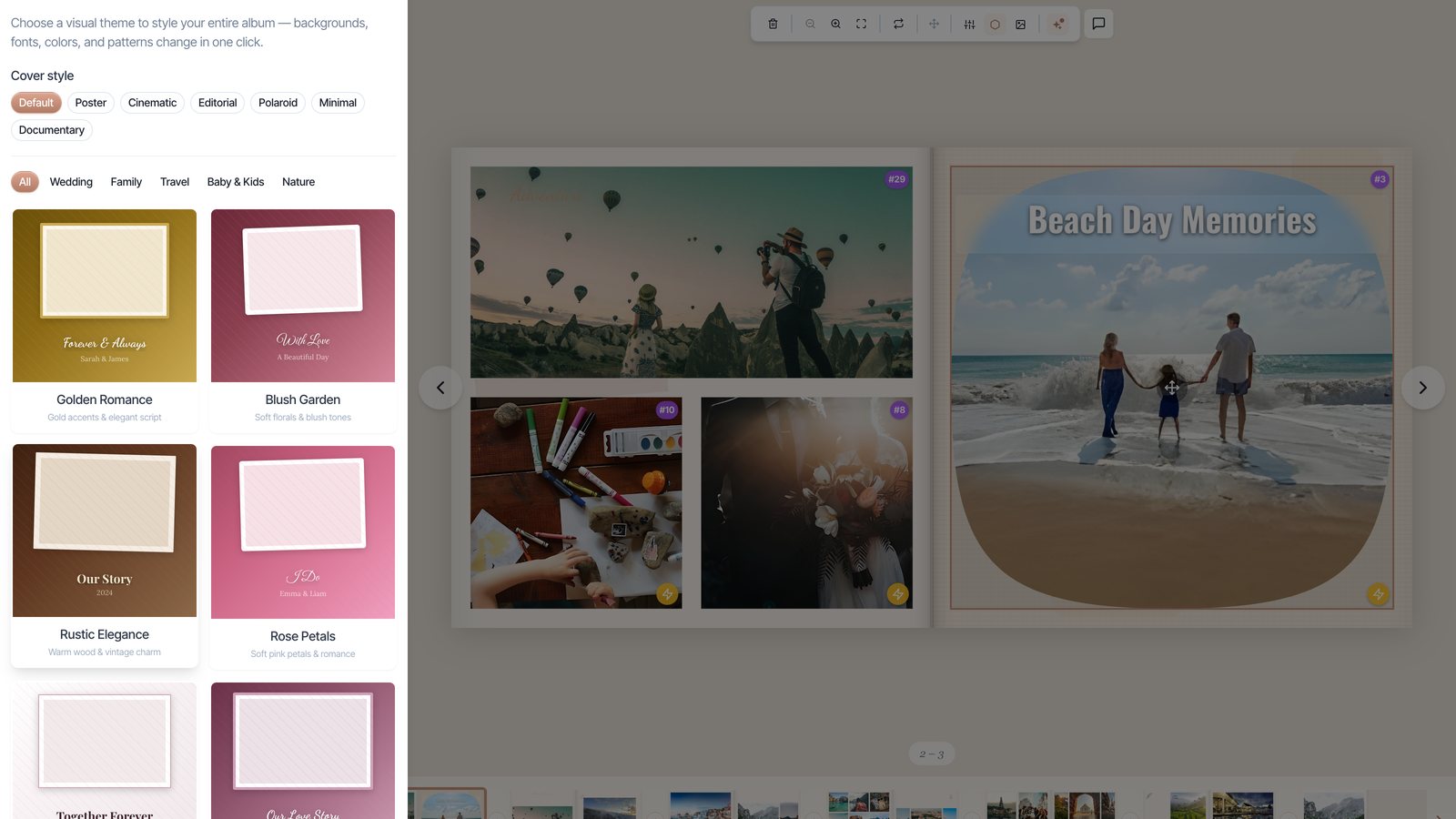Select the move tool in top toolbar
The width and height of the screenshot is (1456, 819).
934,24
